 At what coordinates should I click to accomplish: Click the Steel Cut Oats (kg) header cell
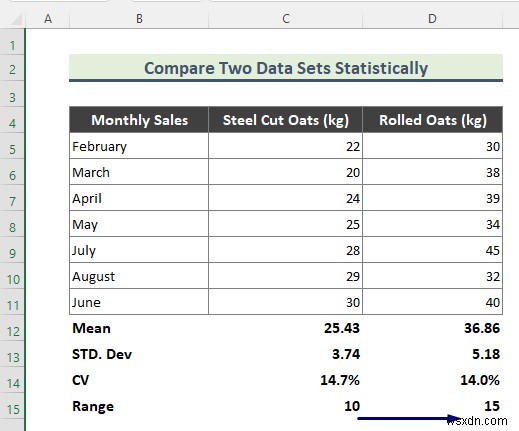click(x=286, y=120)
